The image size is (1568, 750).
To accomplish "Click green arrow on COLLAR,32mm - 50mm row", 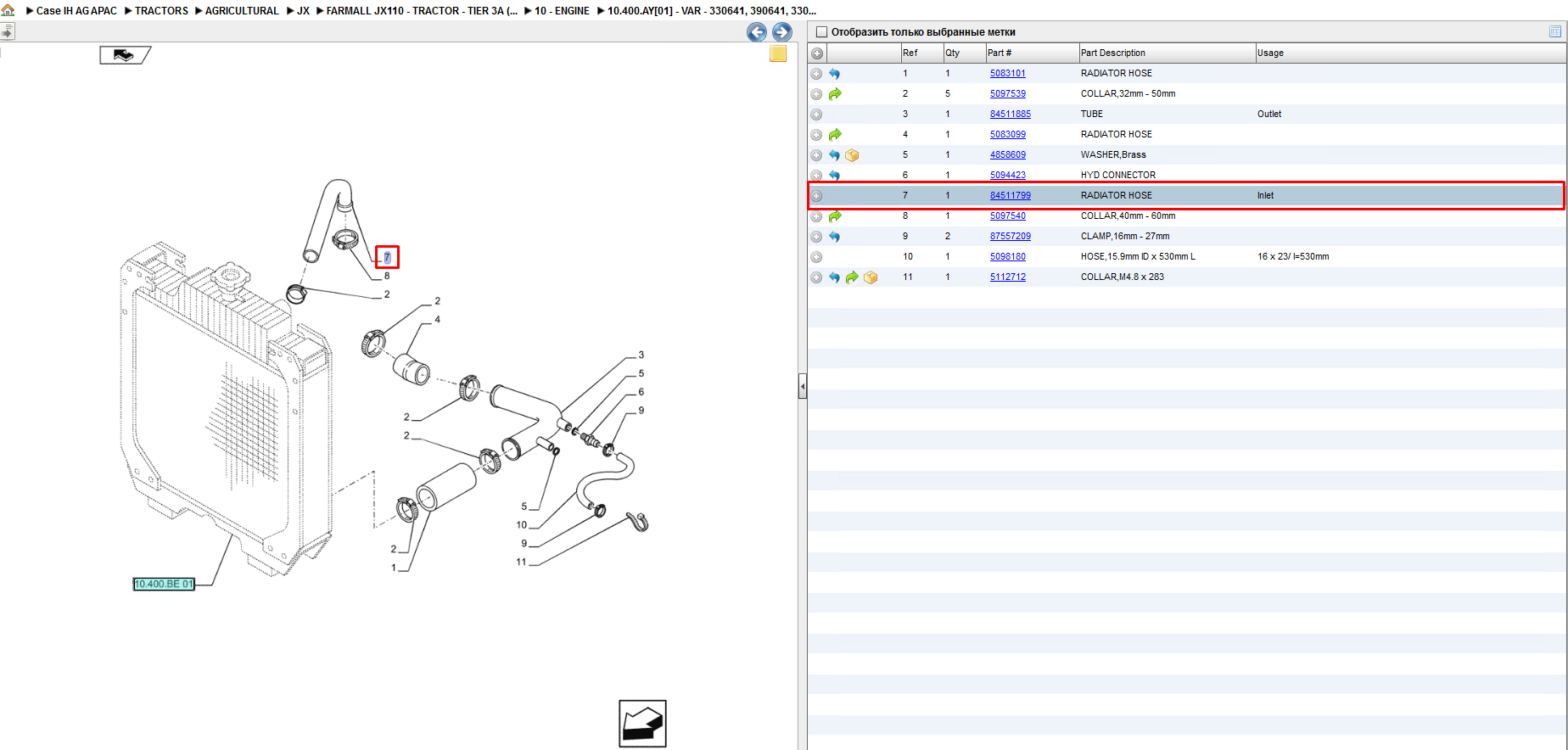I will [x=835, y=94].
